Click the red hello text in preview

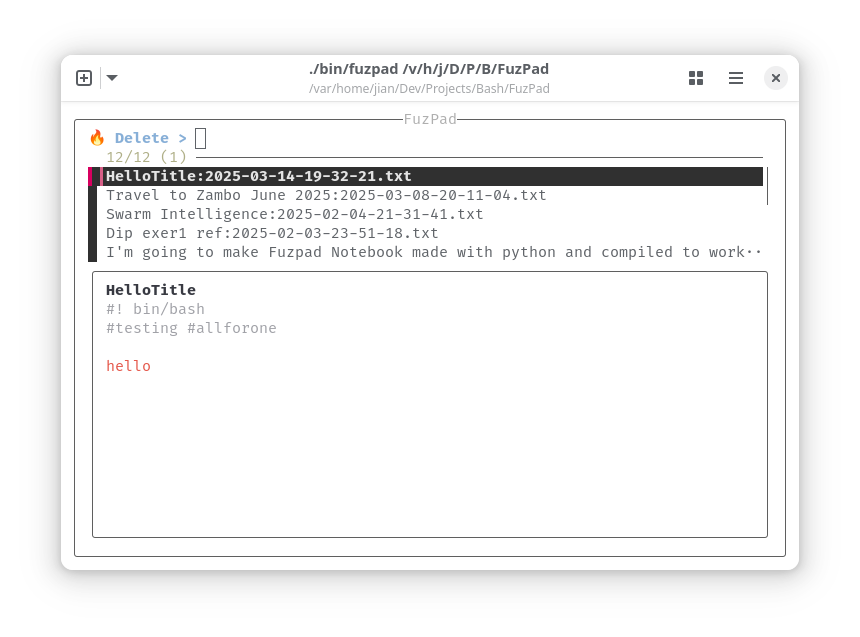tap(128, 366)
